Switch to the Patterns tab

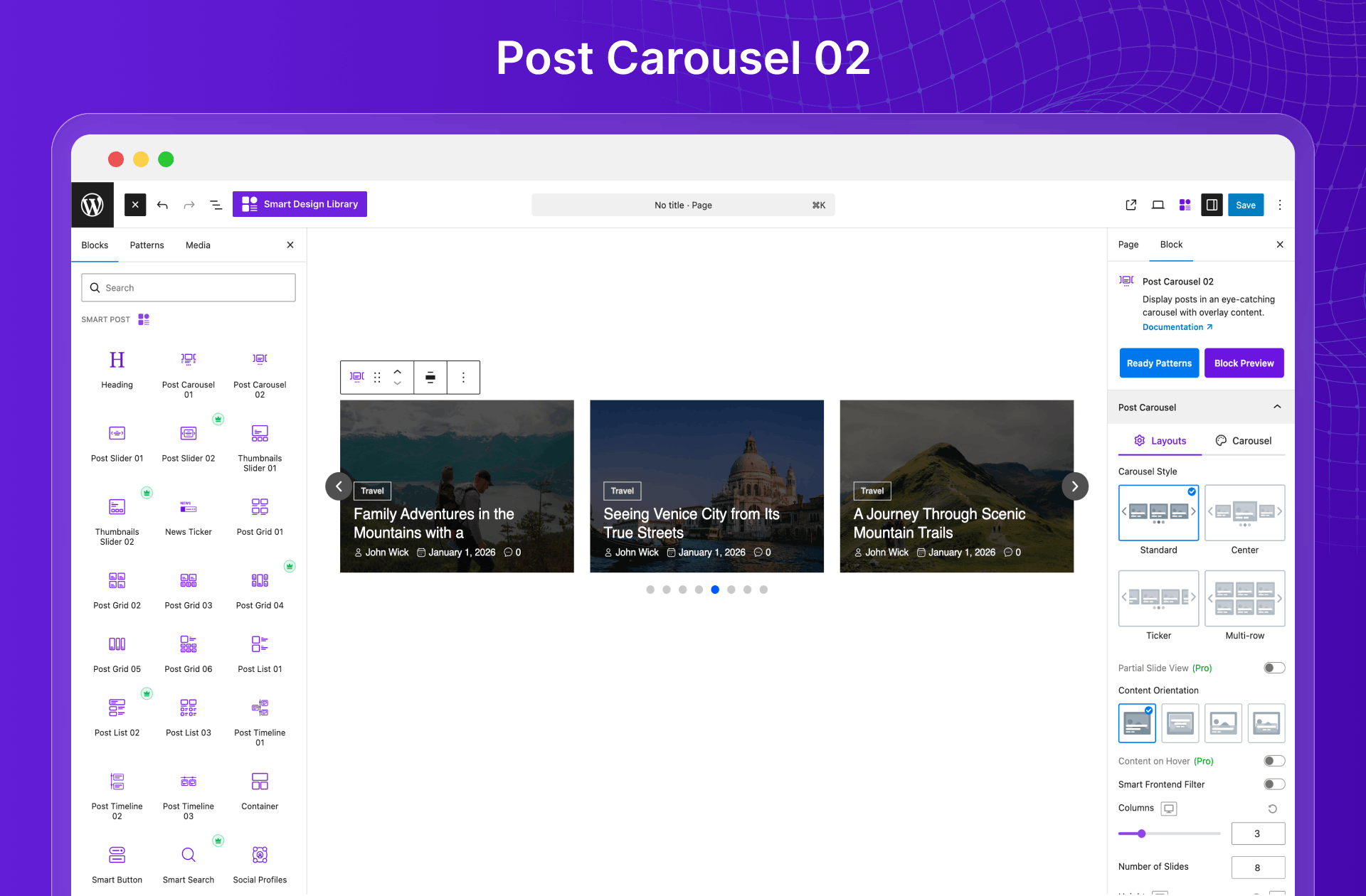point(147,245)
